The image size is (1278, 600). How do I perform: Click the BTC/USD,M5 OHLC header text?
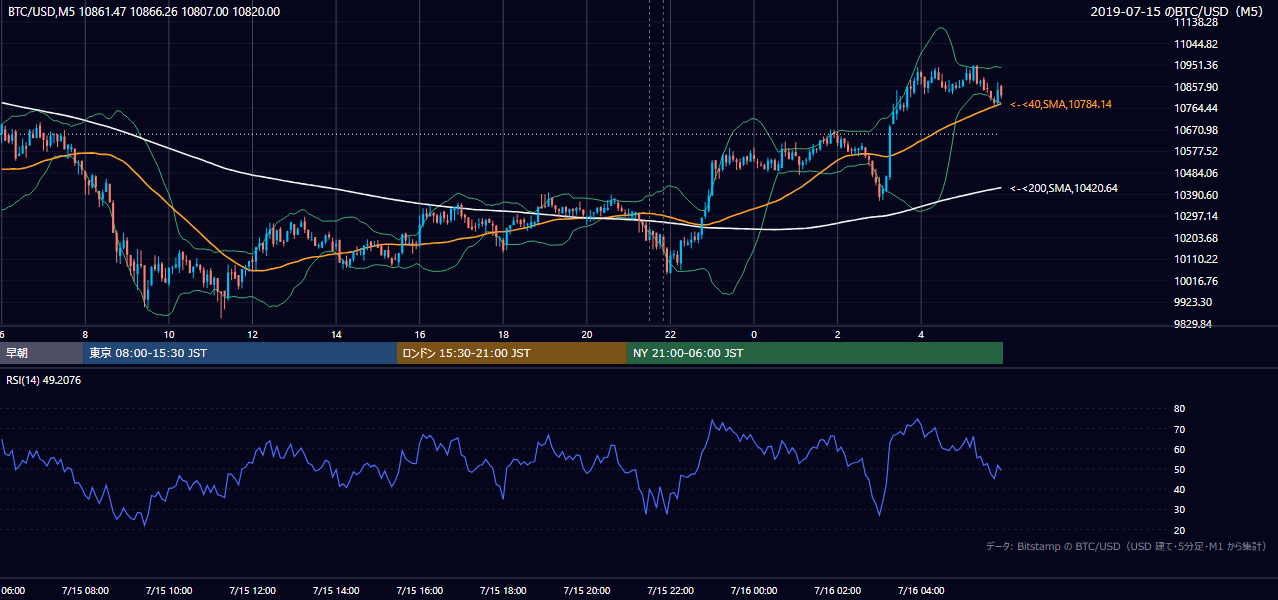click(144, 12)
